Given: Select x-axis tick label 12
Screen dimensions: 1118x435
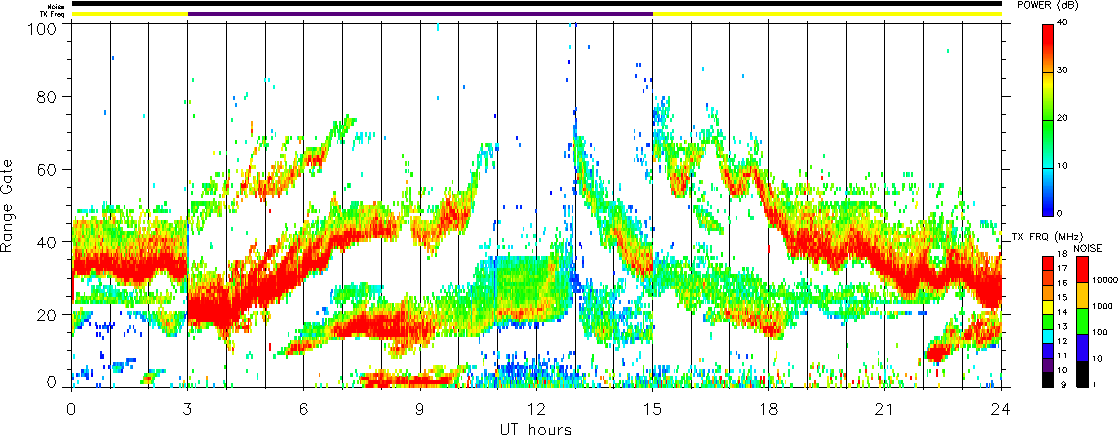Looking at the screenshot, I should [x=536, y=407].
